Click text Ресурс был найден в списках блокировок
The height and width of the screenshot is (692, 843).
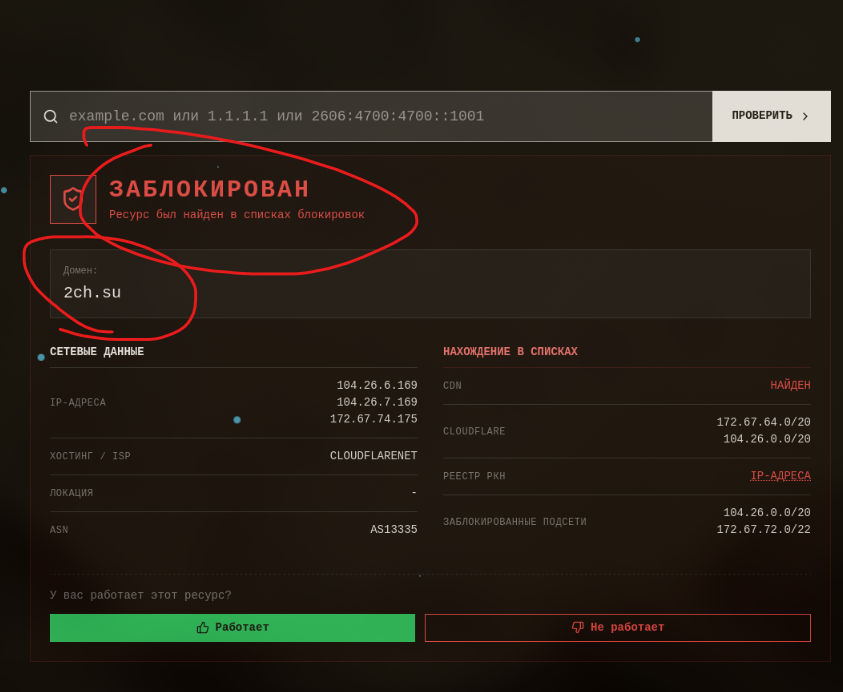tap(237, 215)
